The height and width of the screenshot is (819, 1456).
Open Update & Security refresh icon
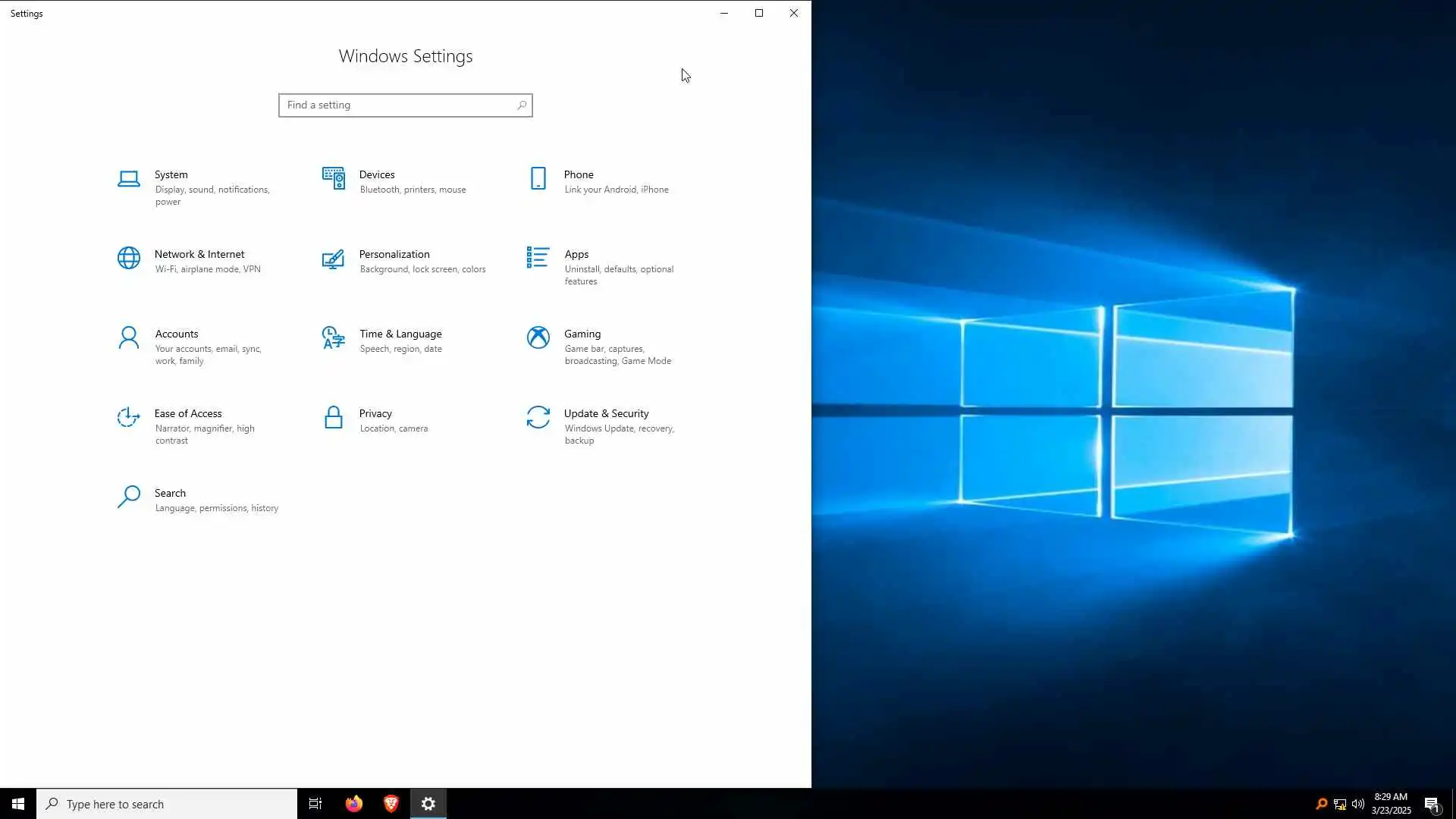click(x=538, y=418)
